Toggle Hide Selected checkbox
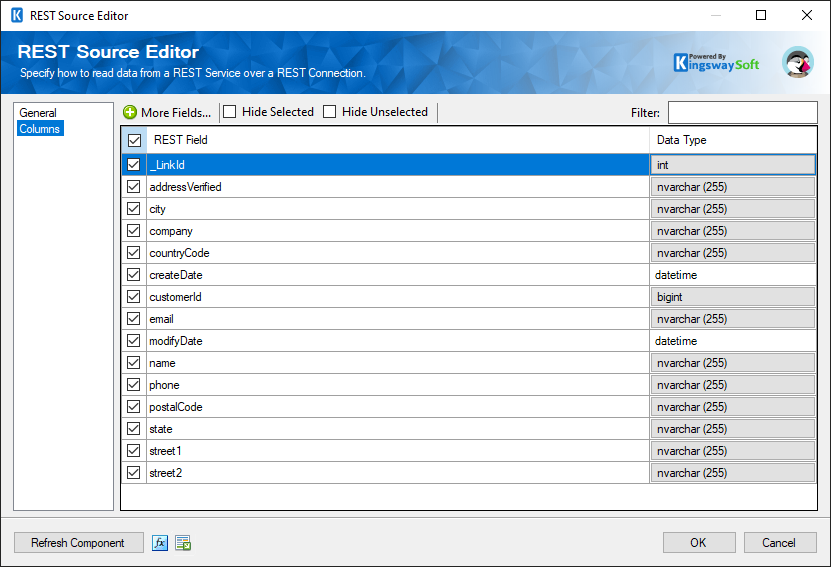Viewport: 831px width, 567px height. tap(229, 112)
